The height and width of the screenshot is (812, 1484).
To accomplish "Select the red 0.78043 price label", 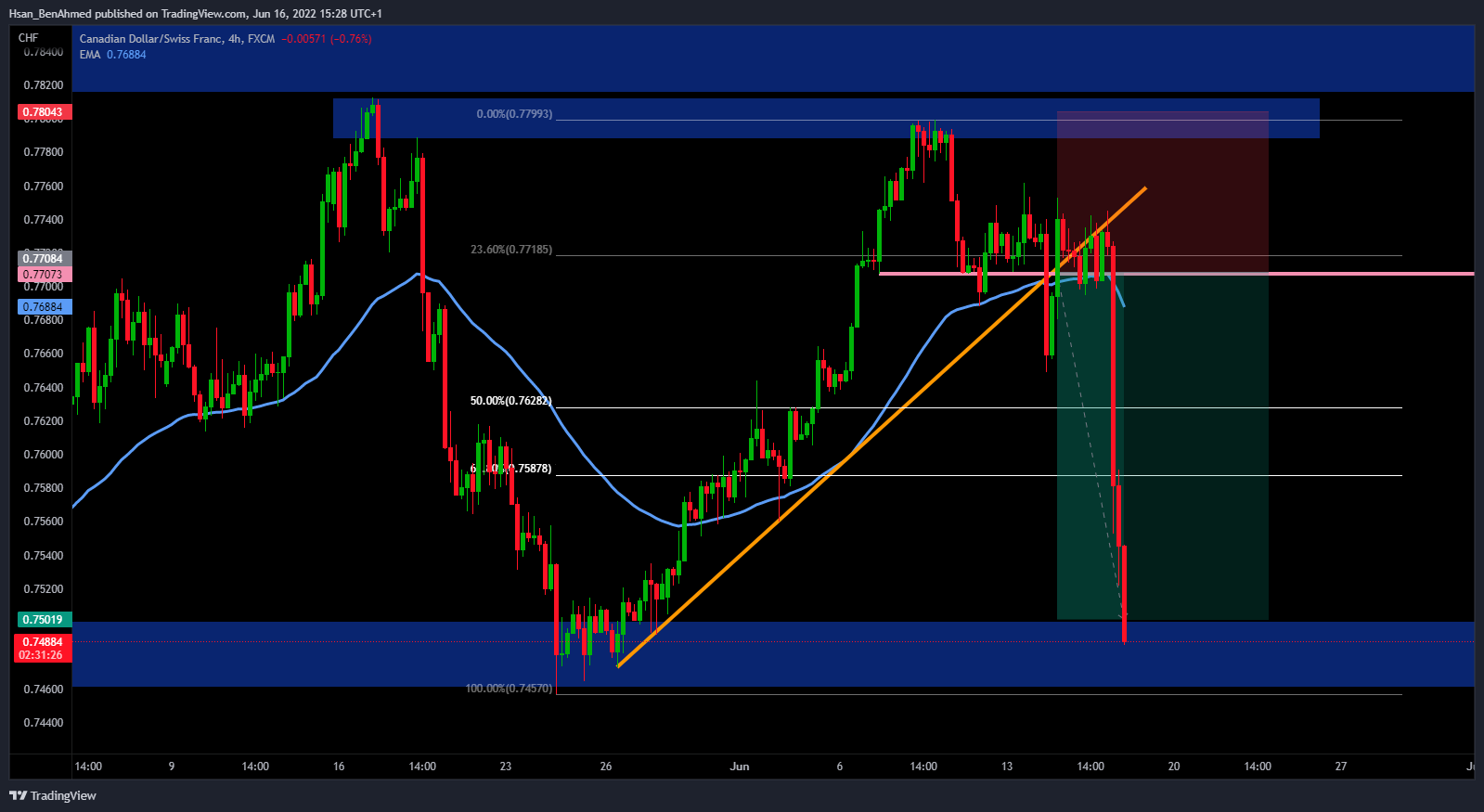I will (43, 111).
